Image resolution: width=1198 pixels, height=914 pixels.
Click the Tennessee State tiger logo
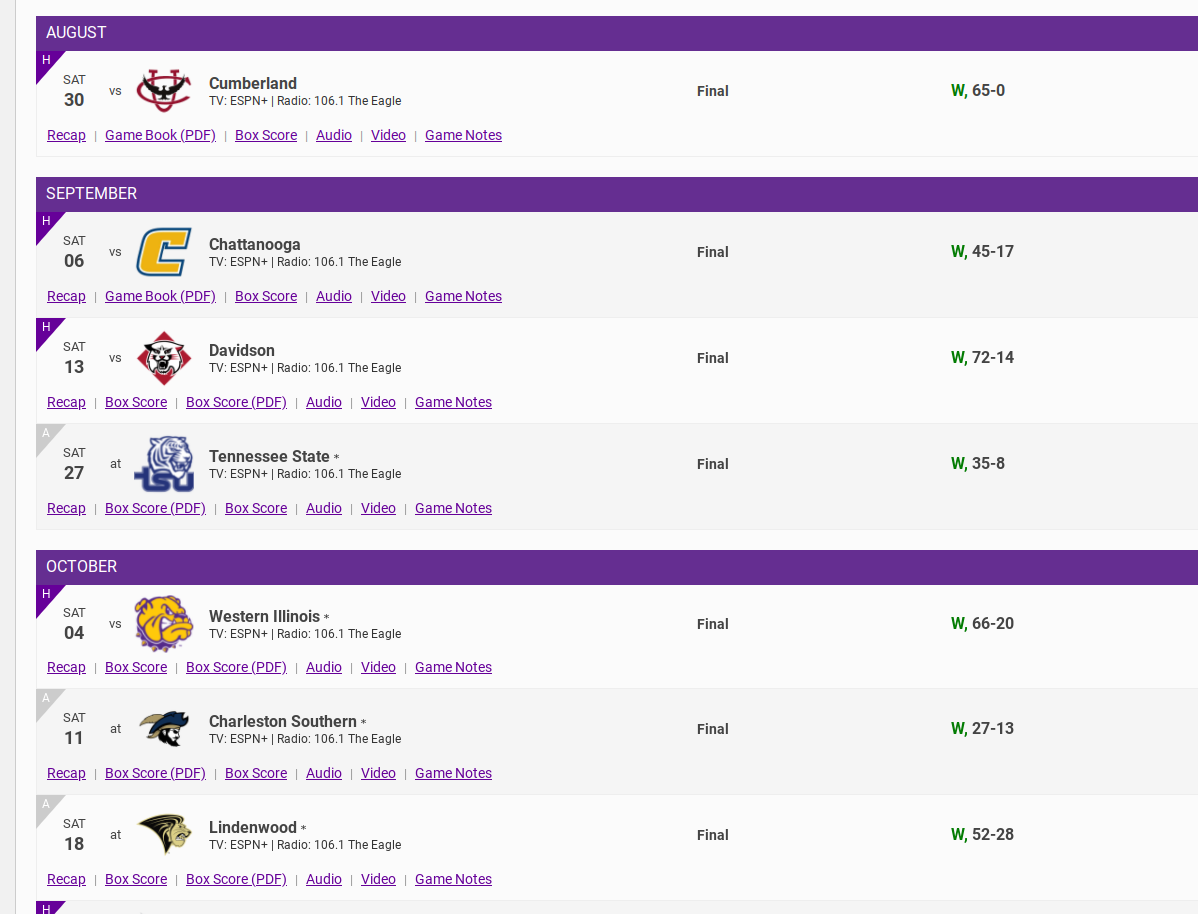coord(164,464)
